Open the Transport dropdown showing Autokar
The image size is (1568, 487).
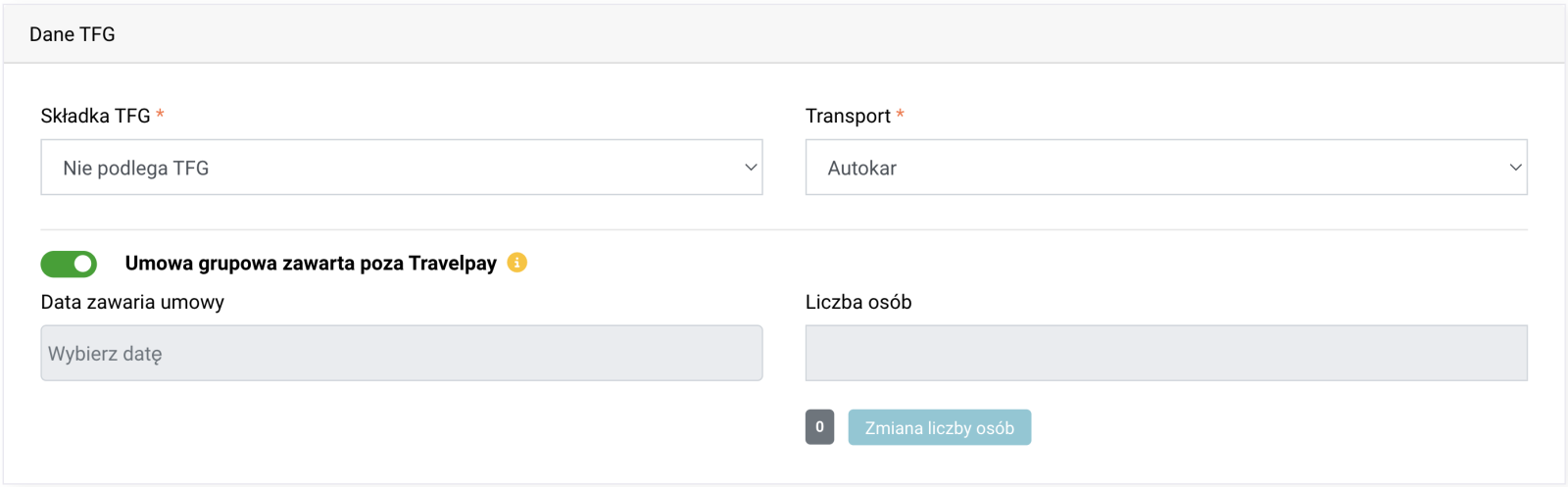[1166, 168]
